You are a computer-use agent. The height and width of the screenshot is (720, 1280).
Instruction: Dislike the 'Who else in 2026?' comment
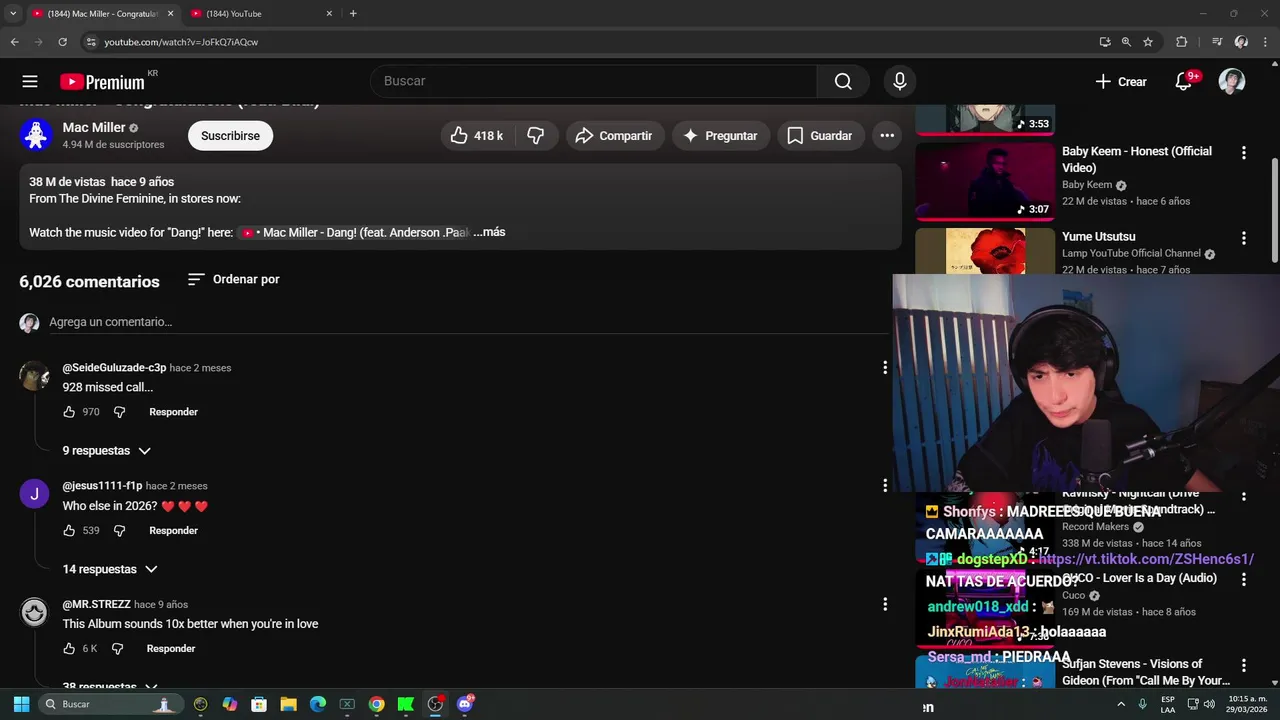click(119, 531)
